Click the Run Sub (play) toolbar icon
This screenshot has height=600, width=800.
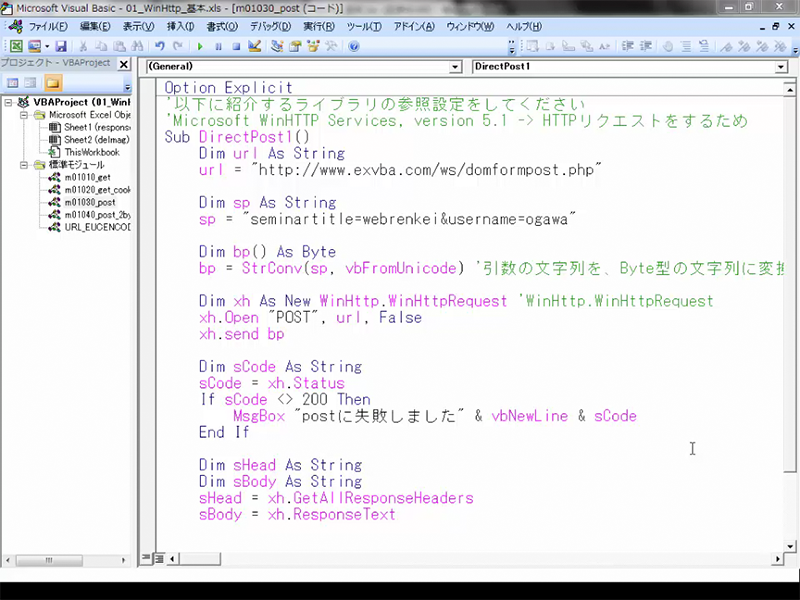[x=201, y=46]
